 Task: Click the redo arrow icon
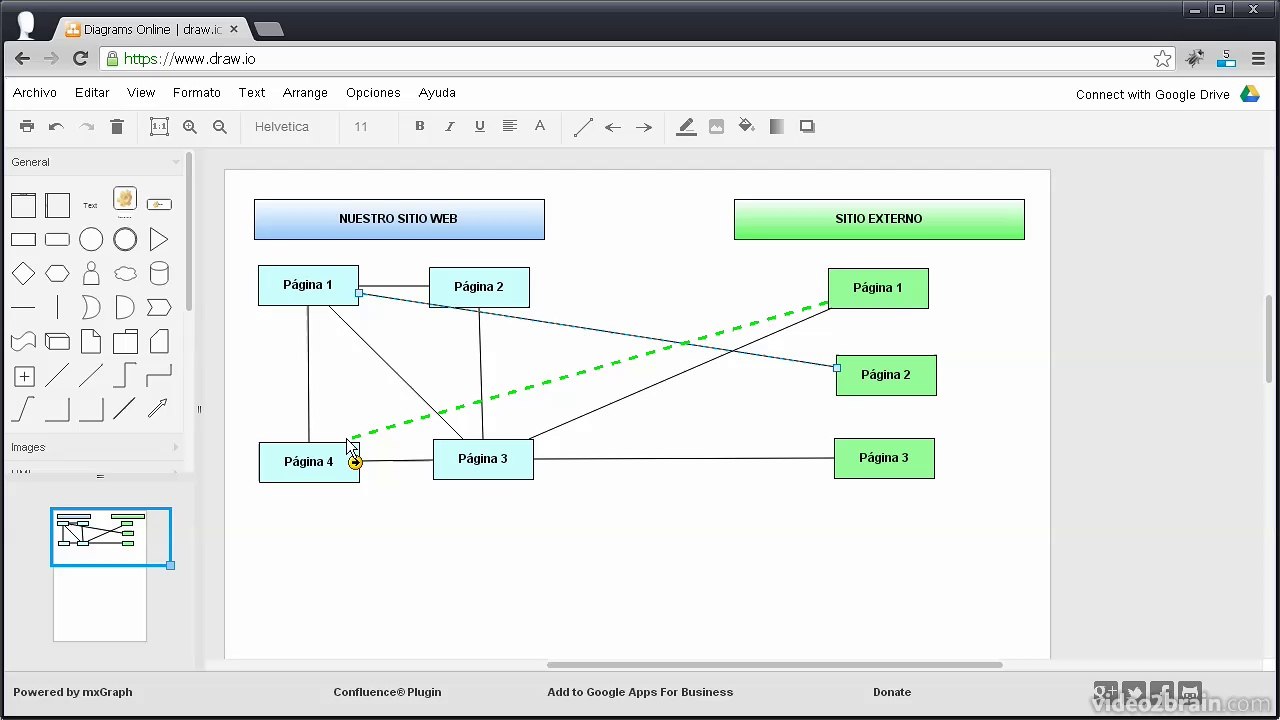[87, 127]
